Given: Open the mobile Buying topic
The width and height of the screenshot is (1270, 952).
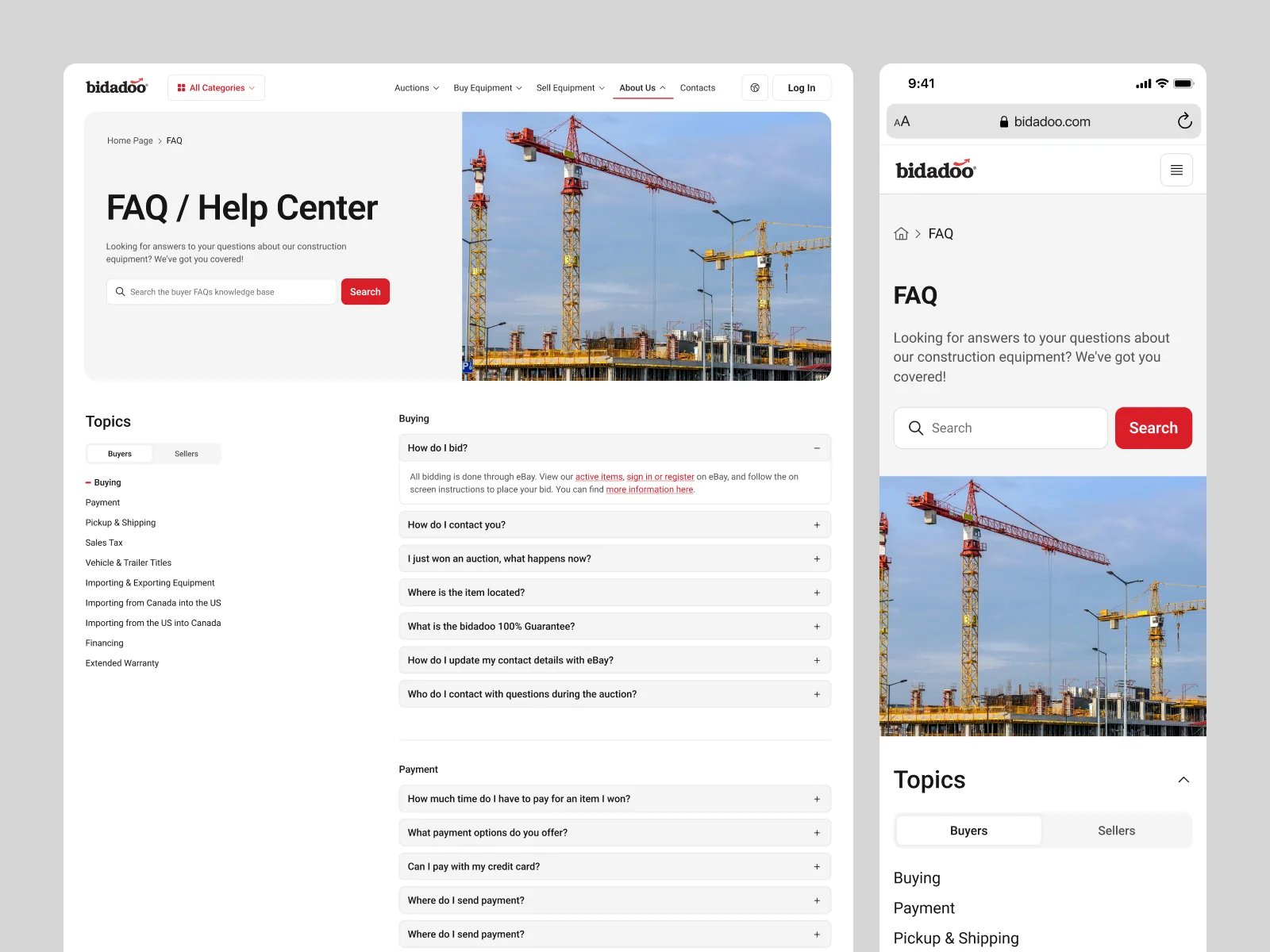Looking at the screenshot, I should coord(917,878).
